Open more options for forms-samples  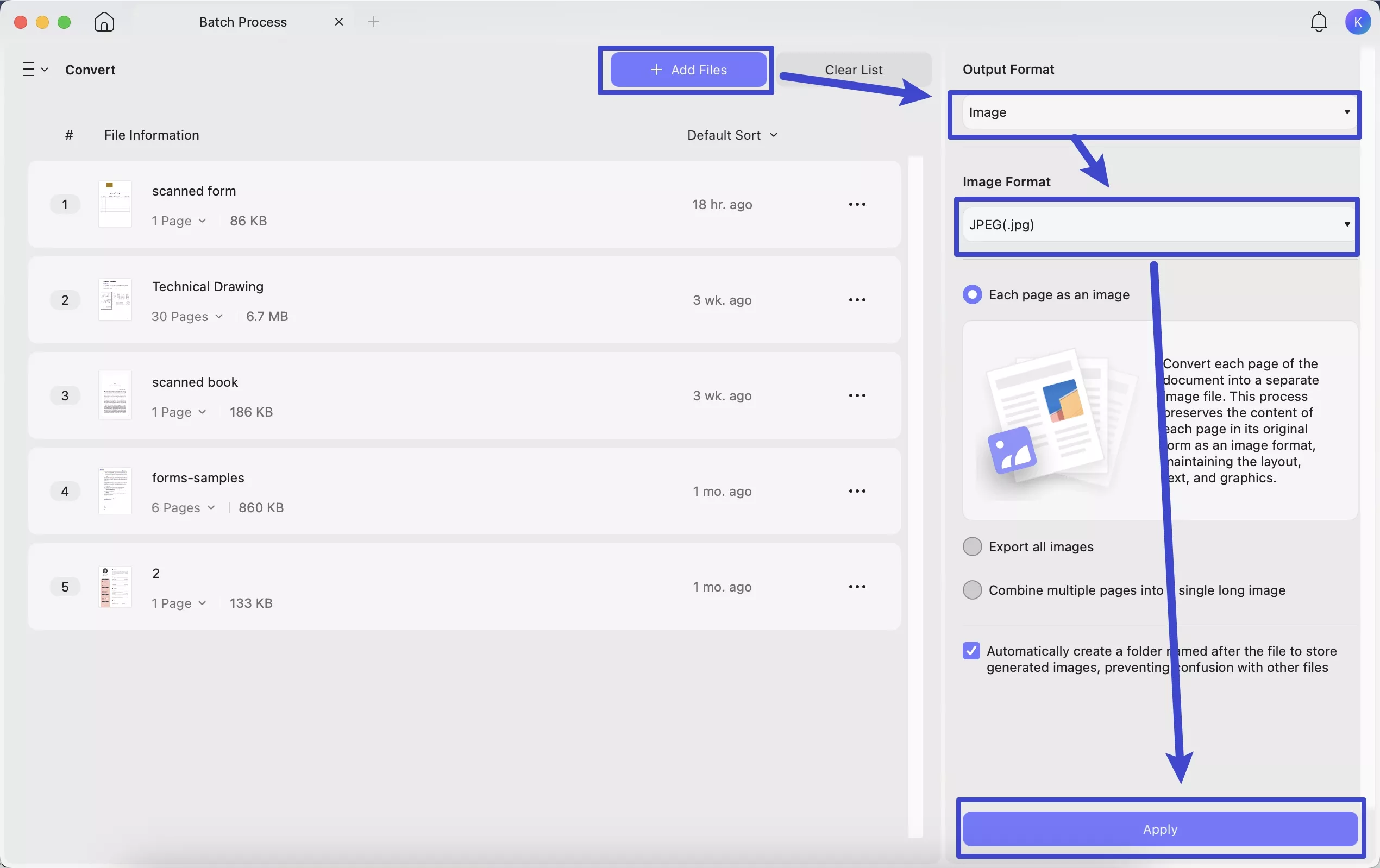[857, 491]
